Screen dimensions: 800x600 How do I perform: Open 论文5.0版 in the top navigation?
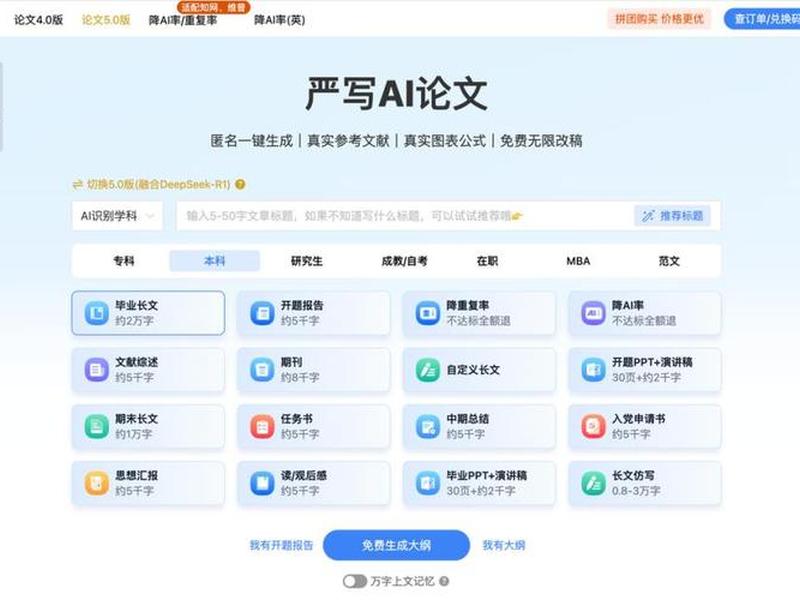[x=106, y=20]
